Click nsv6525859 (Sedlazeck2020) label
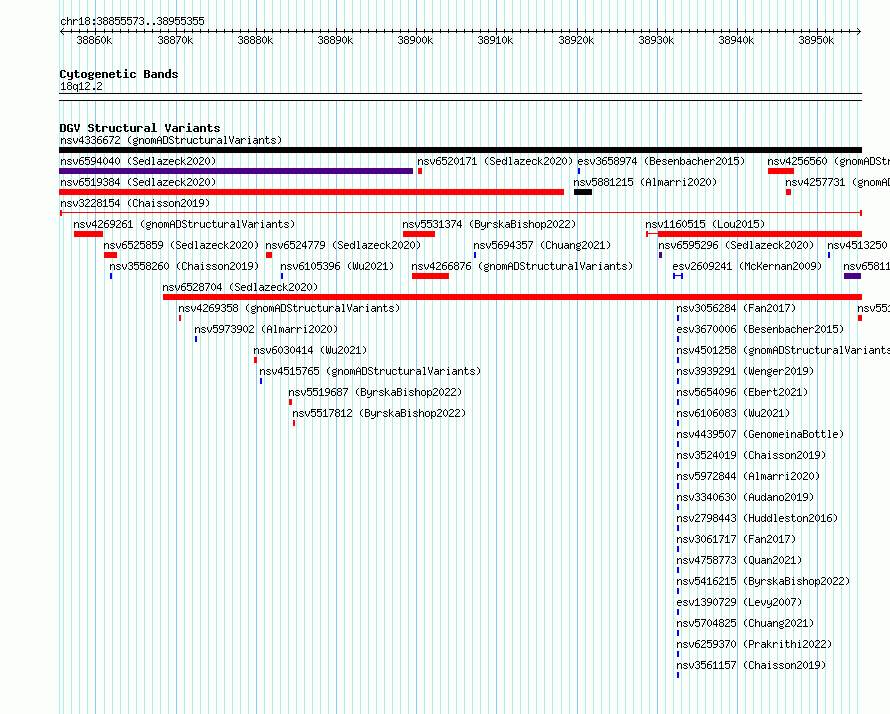This screenshot has height=714, width=890. tap(181, 245)
